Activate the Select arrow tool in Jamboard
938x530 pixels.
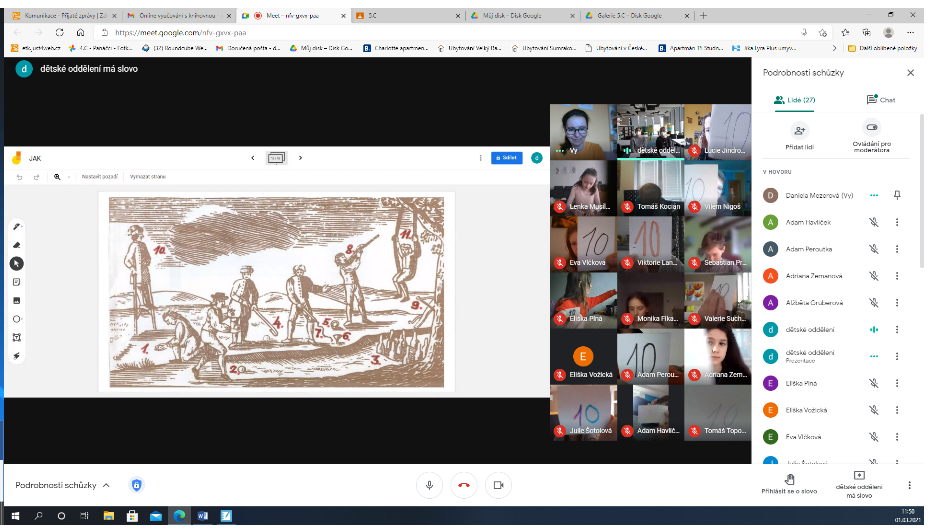pos(17,263)
